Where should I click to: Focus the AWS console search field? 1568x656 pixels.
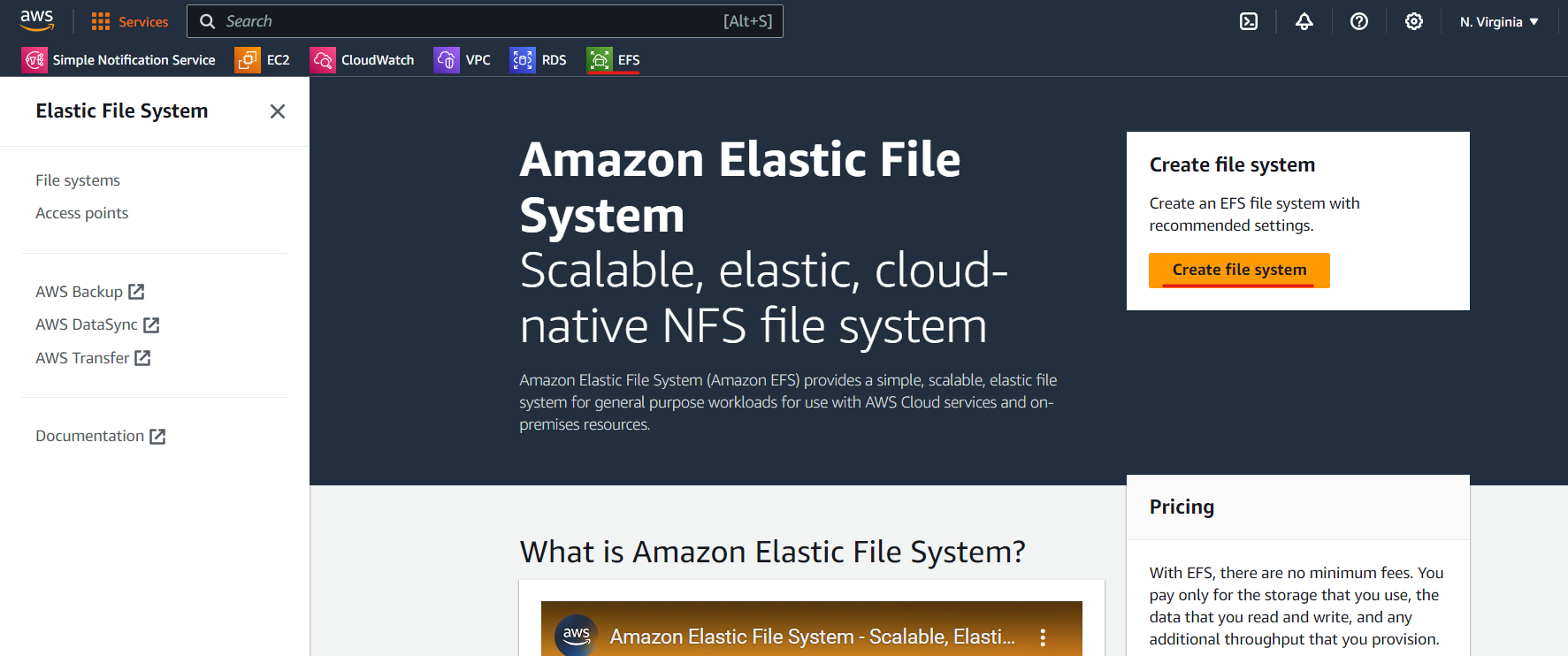(x=485, y=21)
